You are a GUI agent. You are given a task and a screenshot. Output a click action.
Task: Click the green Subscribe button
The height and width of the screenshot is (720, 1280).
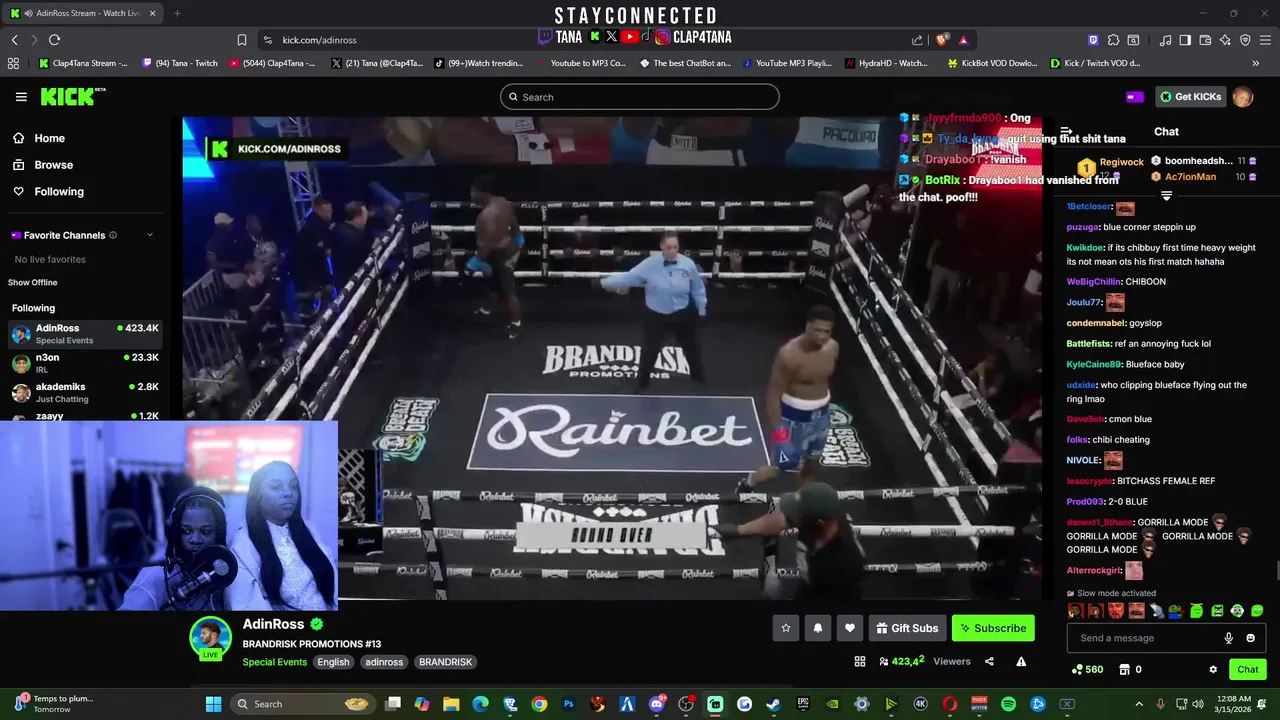[993, 628]
